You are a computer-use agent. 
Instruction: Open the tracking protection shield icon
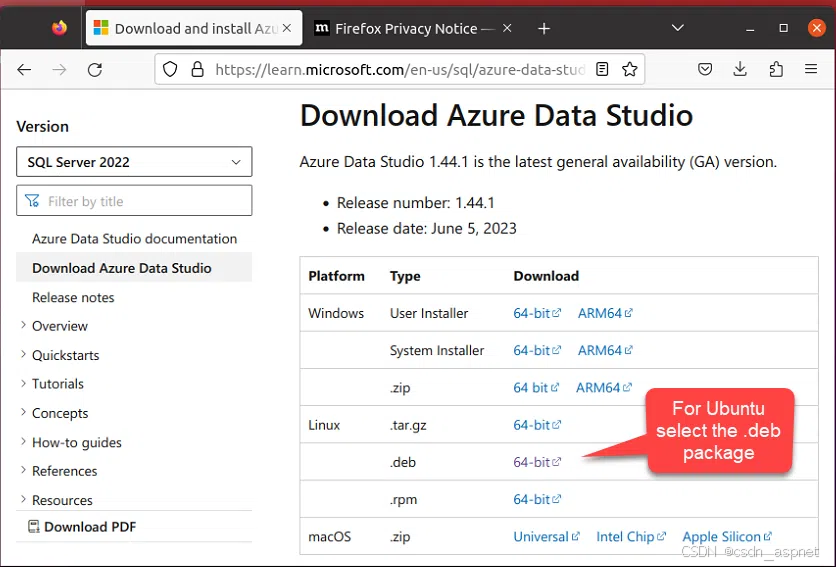(x=170, y=69)
